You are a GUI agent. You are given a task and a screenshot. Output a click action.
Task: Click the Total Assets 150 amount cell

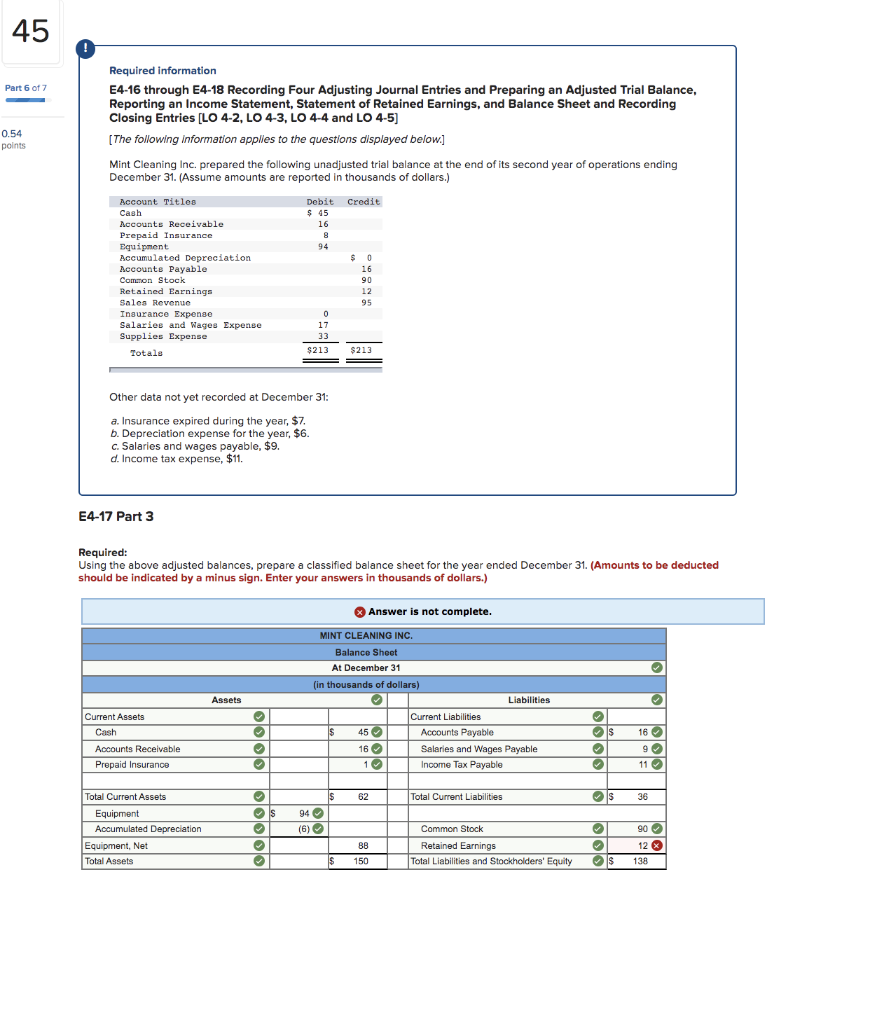pos(358,861)
